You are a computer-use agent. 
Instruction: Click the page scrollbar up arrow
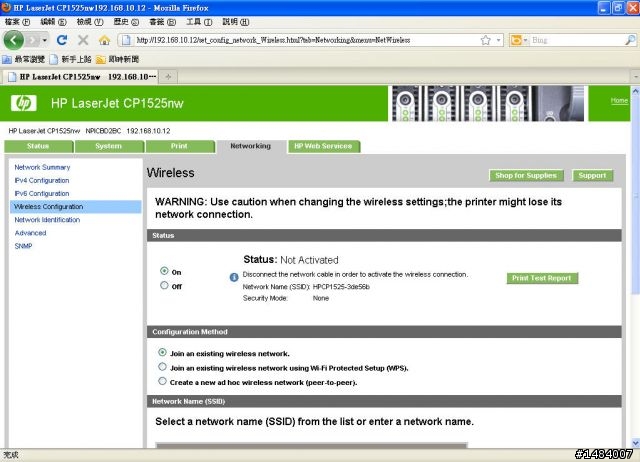point(635,91)
